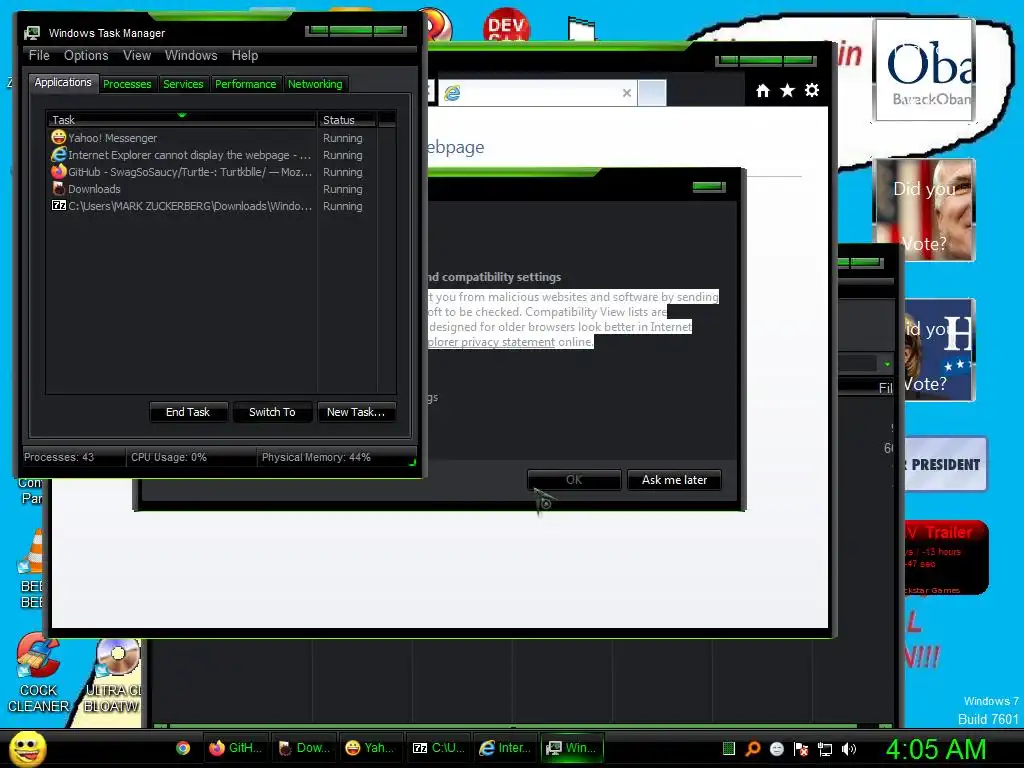Screen dimensions: 1024x768
Task: Open the VLC cone desktop icon
Action: click(x=31, y=568)
